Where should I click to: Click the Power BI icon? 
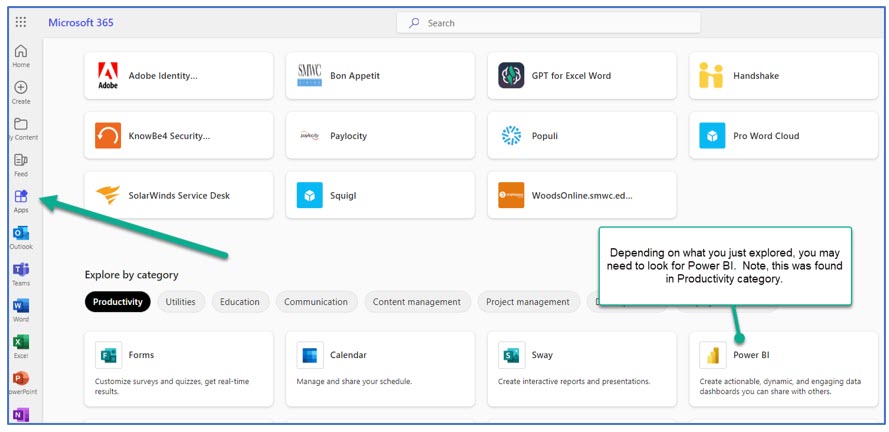tap(712, 355)
